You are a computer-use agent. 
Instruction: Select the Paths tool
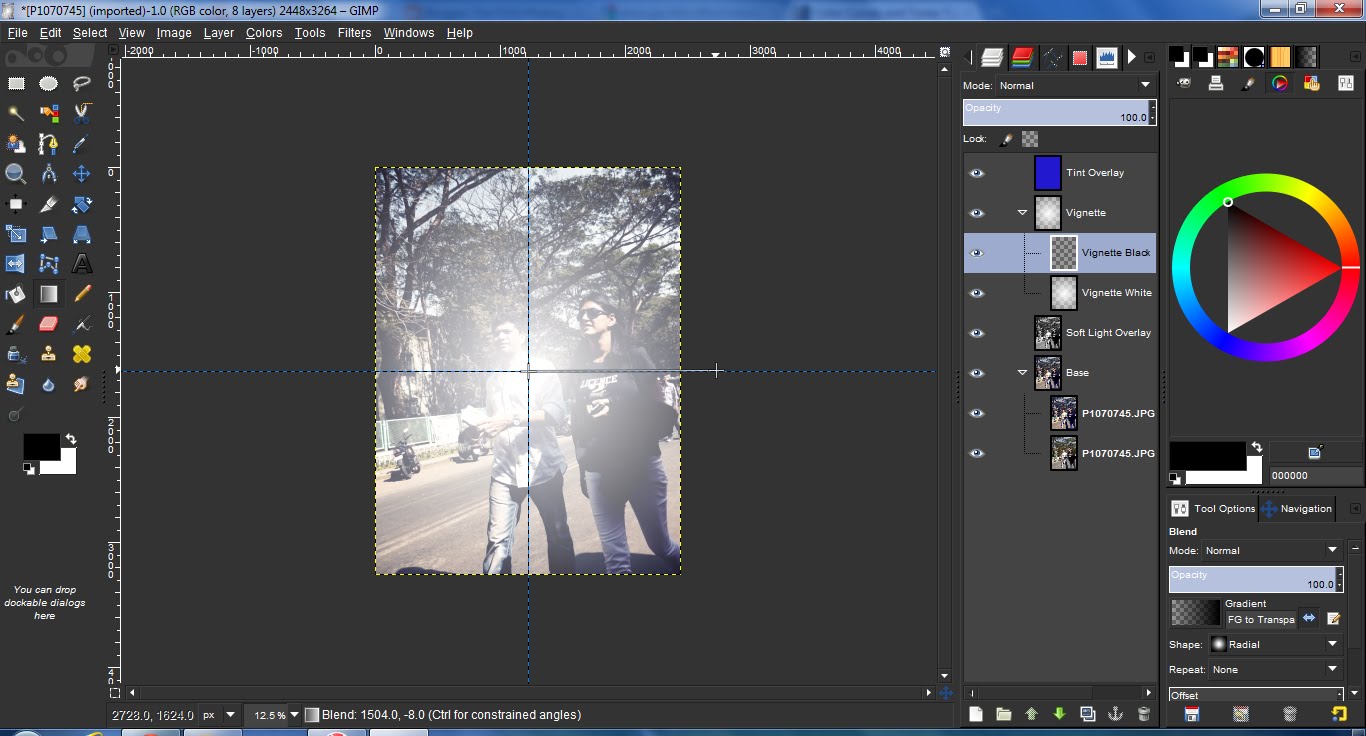click(x=49, y=143)
